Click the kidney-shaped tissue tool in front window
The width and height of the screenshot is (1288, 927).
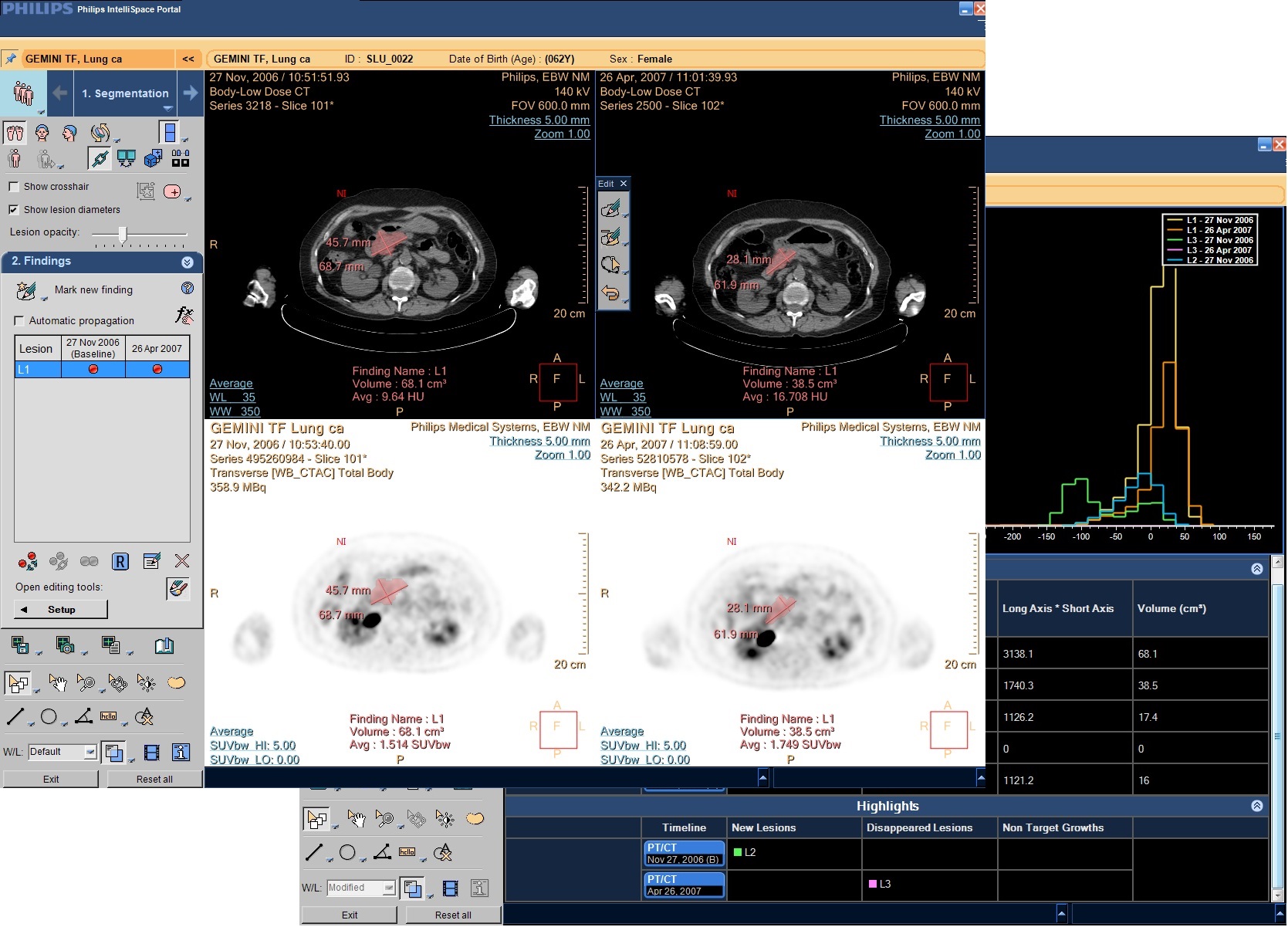(x=176, y=682)
